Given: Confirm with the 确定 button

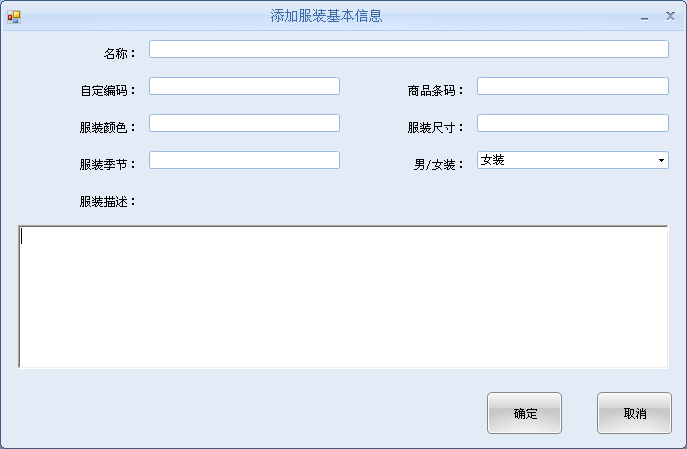Looking at the screenshot, I should (524, 413).
